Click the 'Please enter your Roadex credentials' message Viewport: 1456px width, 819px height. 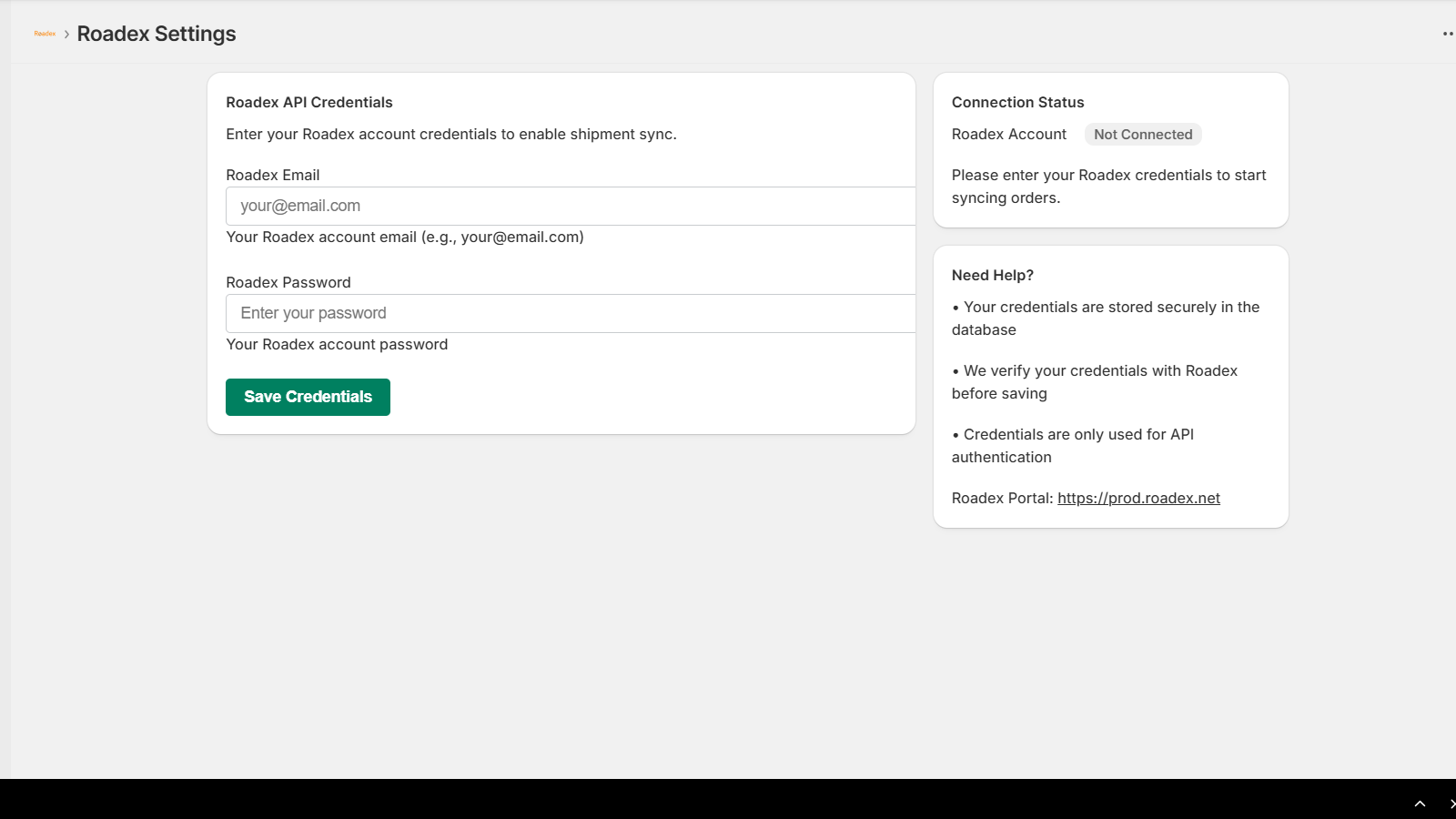[x=1108, y=187]
